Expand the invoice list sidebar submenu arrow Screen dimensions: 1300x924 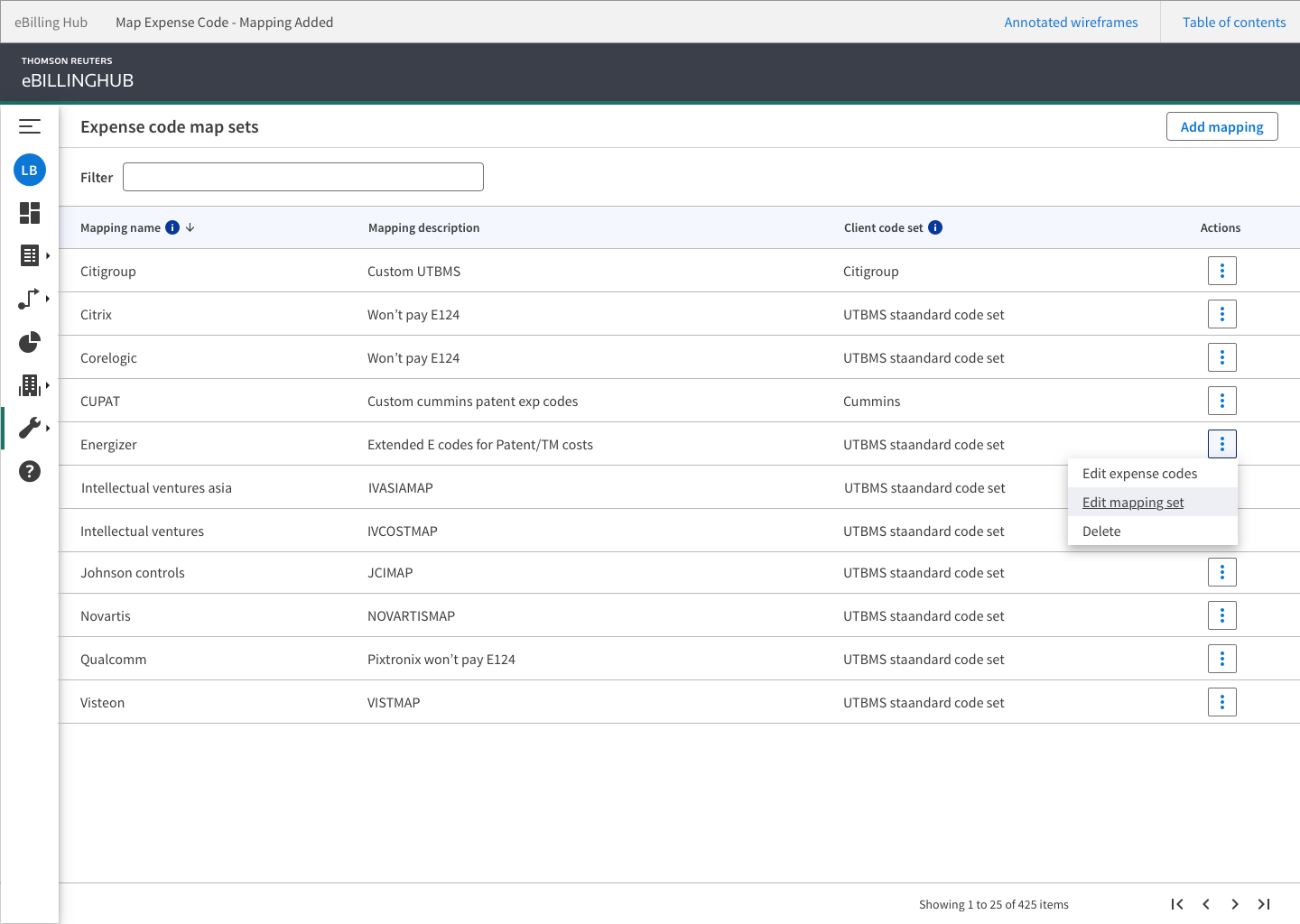47,255
